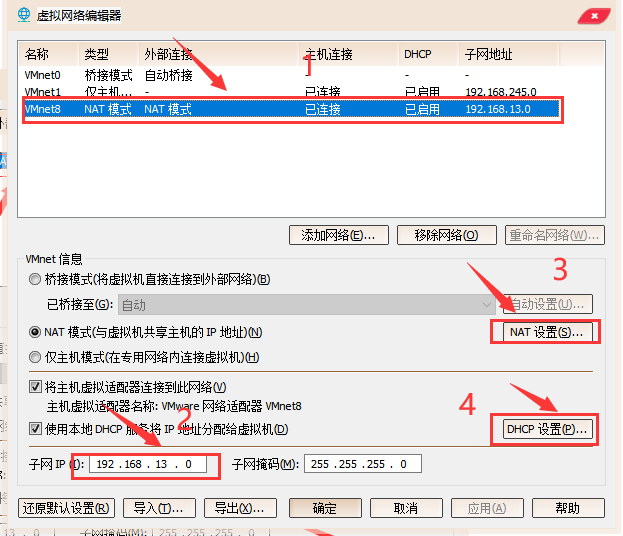Click the 子网地址 column header
The height and width of the screenshot is (536, 623).
(509, 54)
